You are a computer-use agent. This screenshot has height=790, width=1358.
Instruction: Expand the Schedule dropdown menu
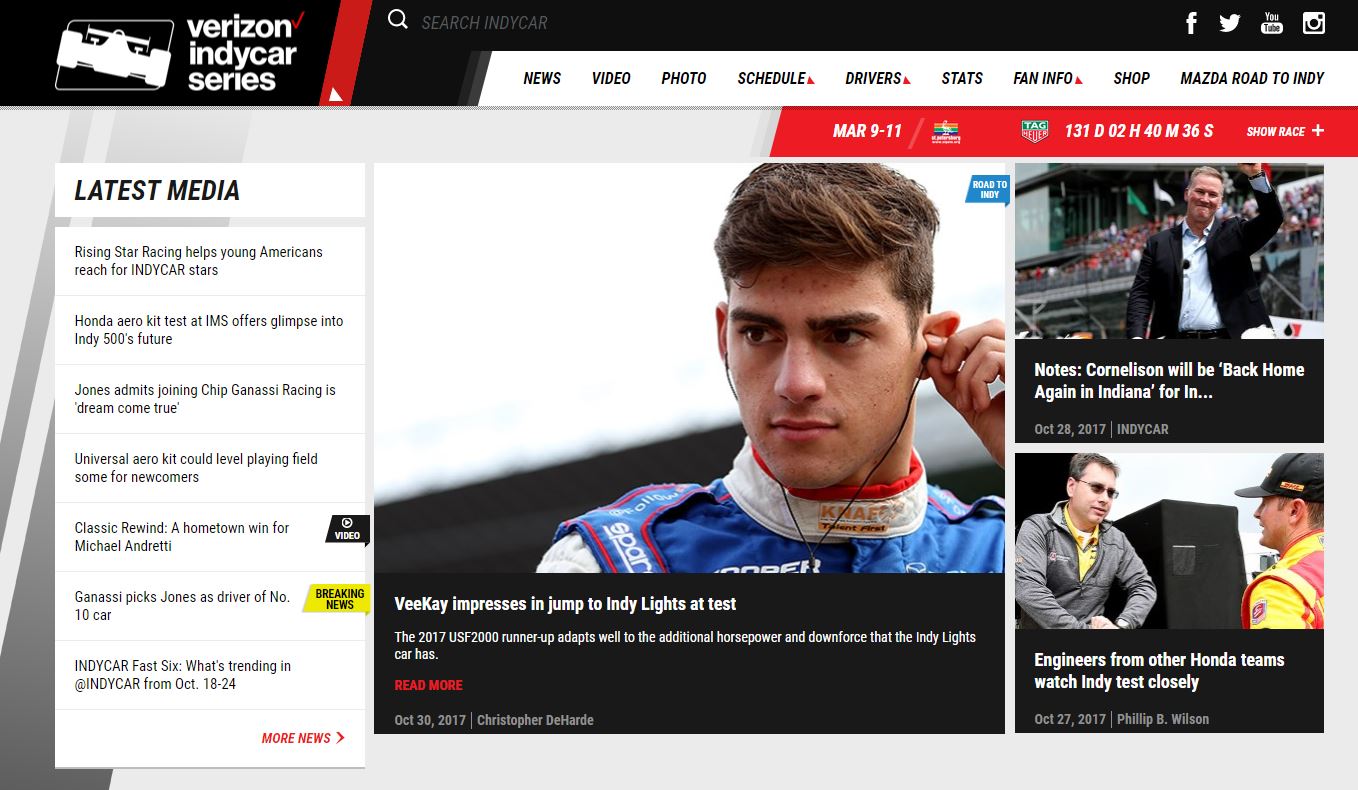tap(776, 78)
